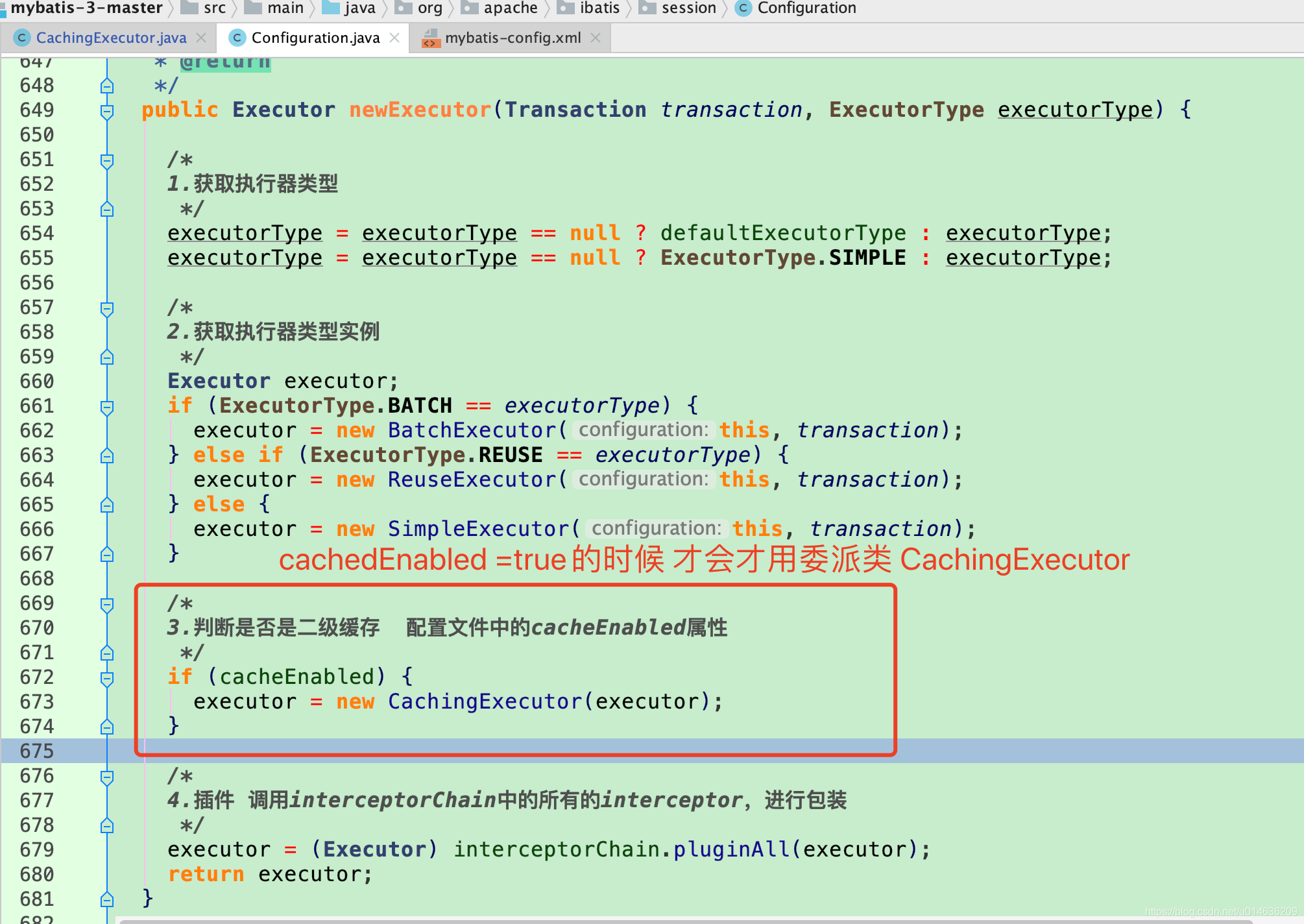Click mybatis-3-master breadcrumb
This screenshot has width=1304, height=924.
pos(86,8)
